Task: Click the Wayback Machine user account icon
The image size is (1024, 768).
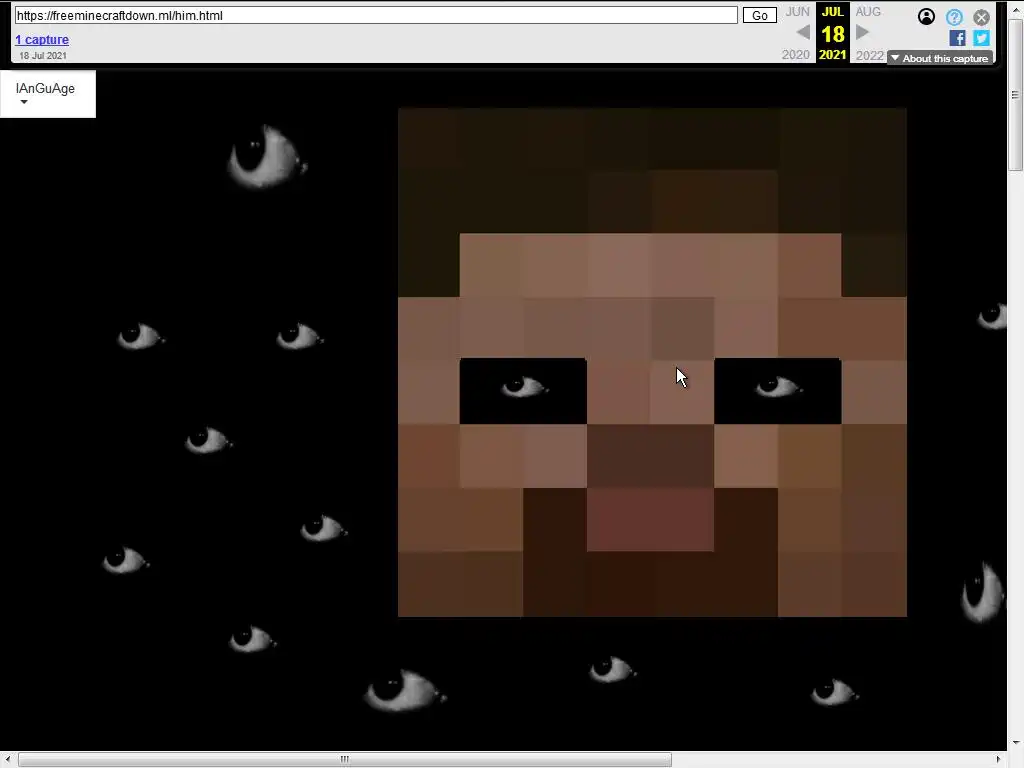Action: (x=926, y=16)
